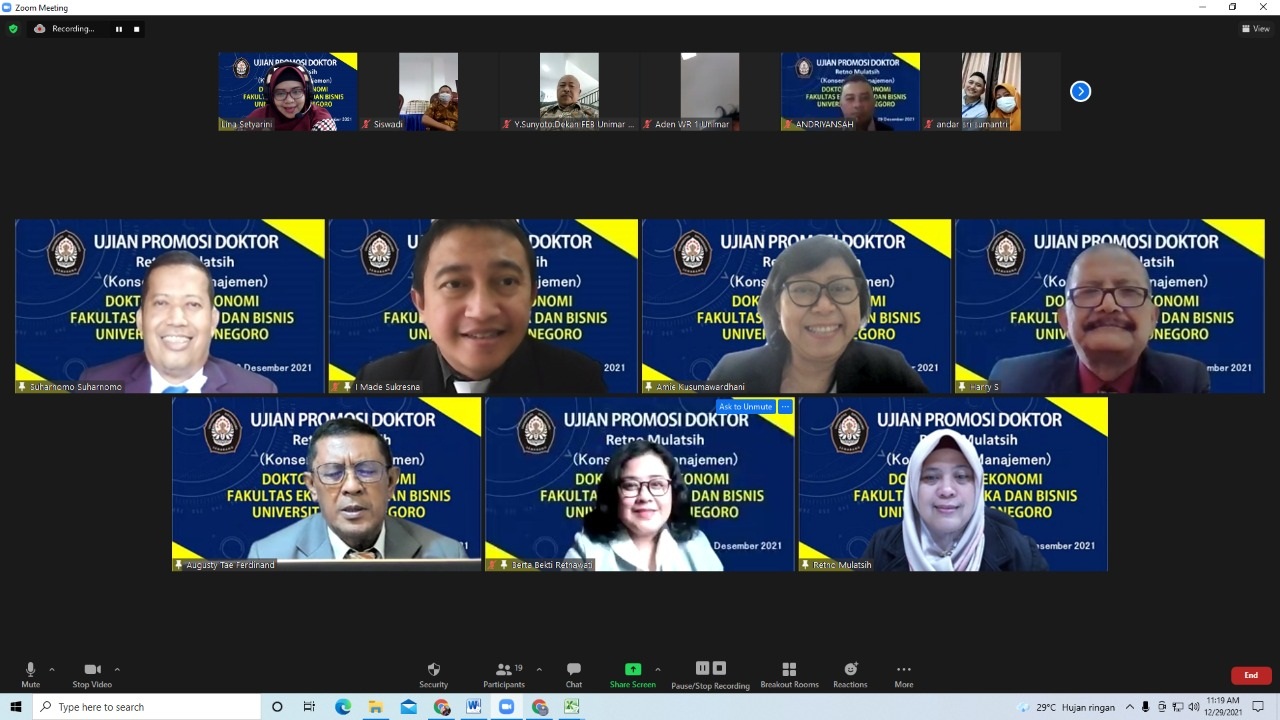Viewport: 1280px width, 720px height.
Task: Expand video options arrow beside Stop Video
Action: pyautogui.click(x=117, y=670)
